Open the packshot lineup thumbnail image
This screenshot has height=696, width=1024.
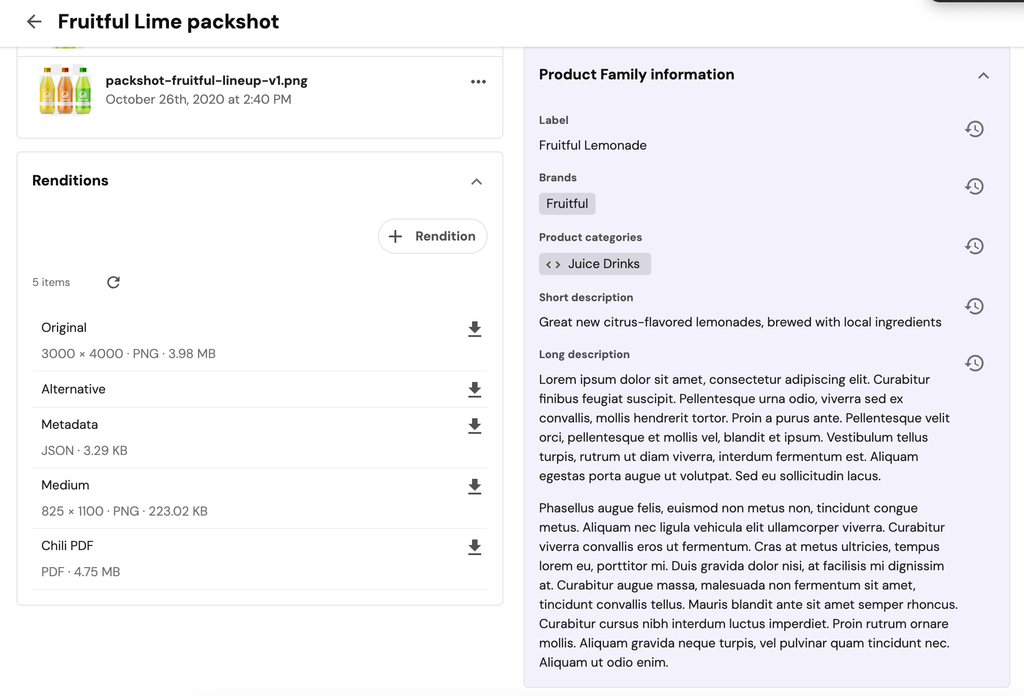pos(65,90)
